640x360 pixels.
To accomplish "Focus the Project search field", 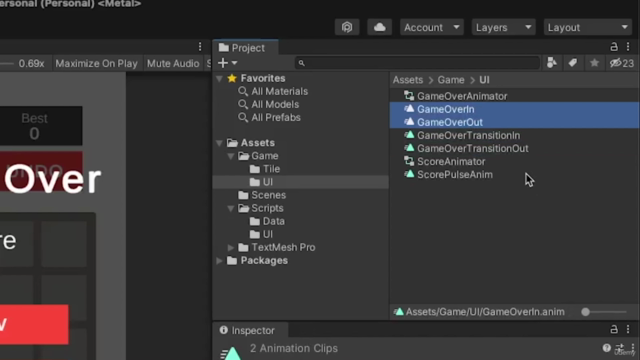I will [417, 63].
